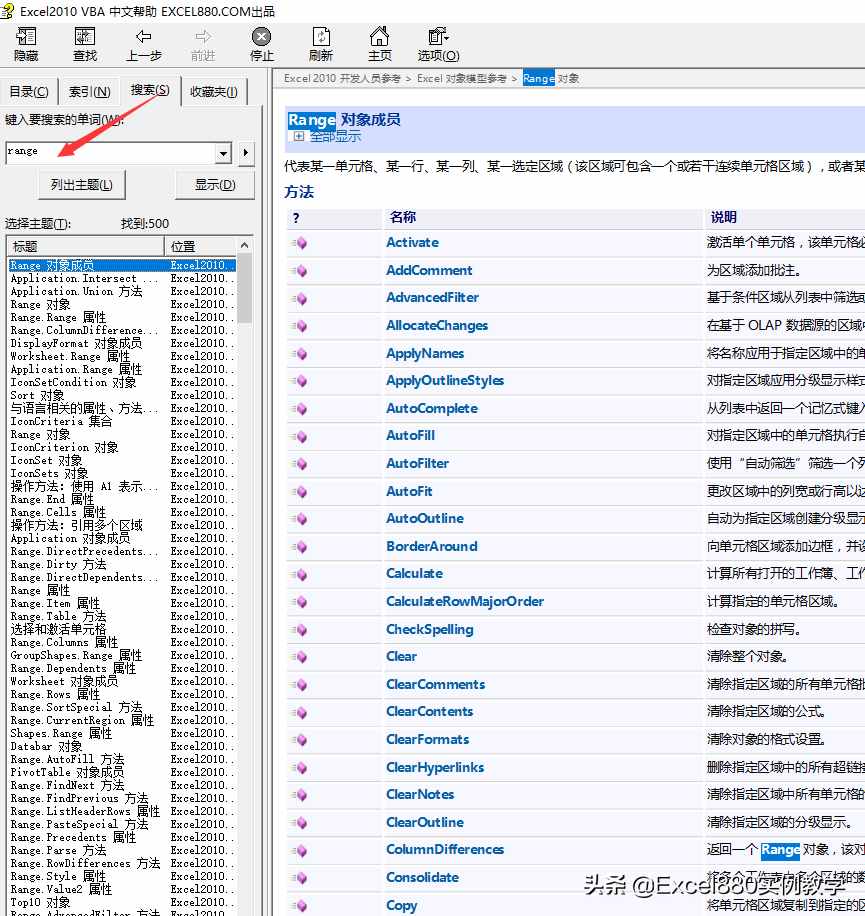The width and height of the screenshot is (865, 916).
Task: Open the ClearHyperlinks method link
Action: (x=435, y=767)
